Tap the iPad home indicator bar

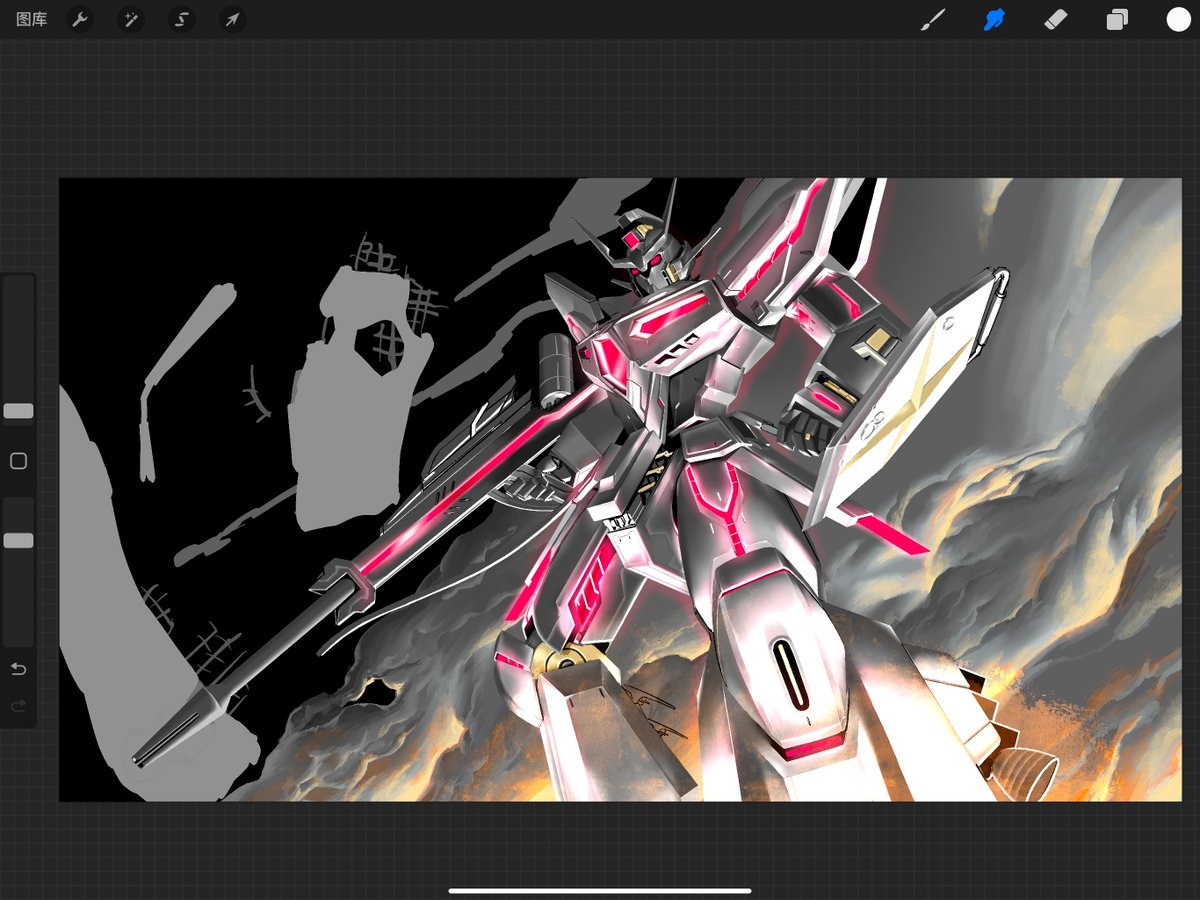coord(600,890)
